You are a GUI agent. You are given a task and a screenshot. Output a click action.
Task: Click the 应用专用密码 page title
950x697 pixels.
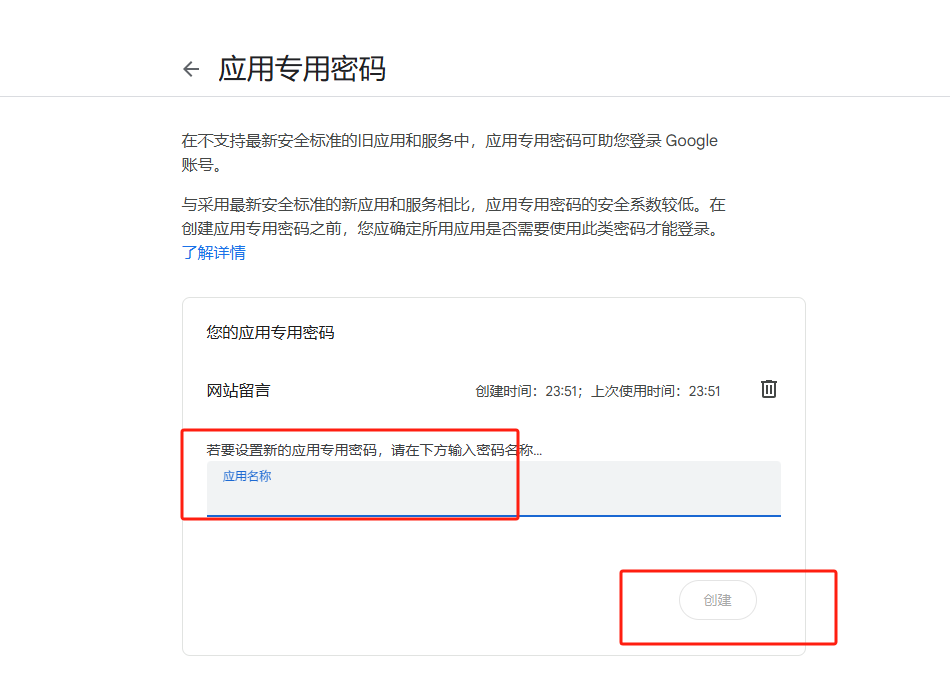tap(302, 69)
